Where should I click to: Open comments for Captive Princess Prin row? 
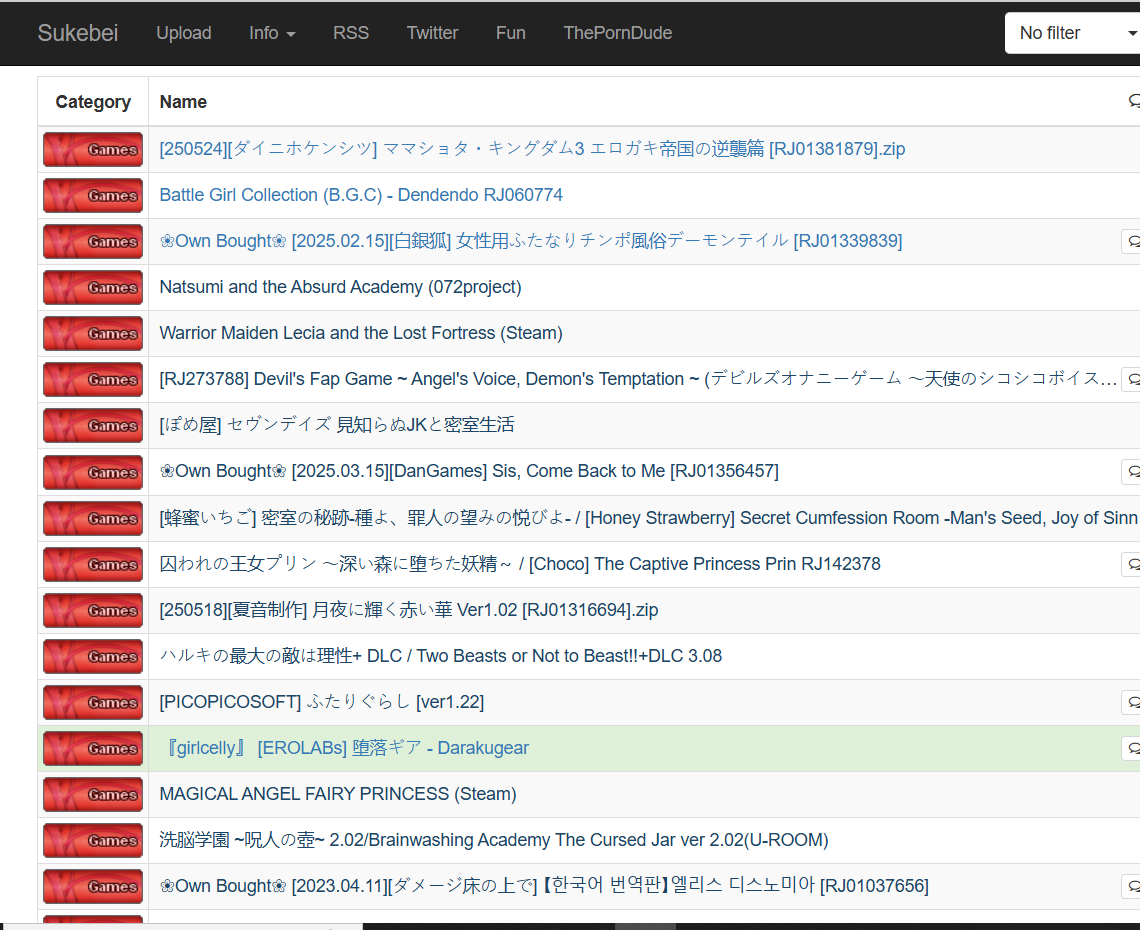[1131, 564]
